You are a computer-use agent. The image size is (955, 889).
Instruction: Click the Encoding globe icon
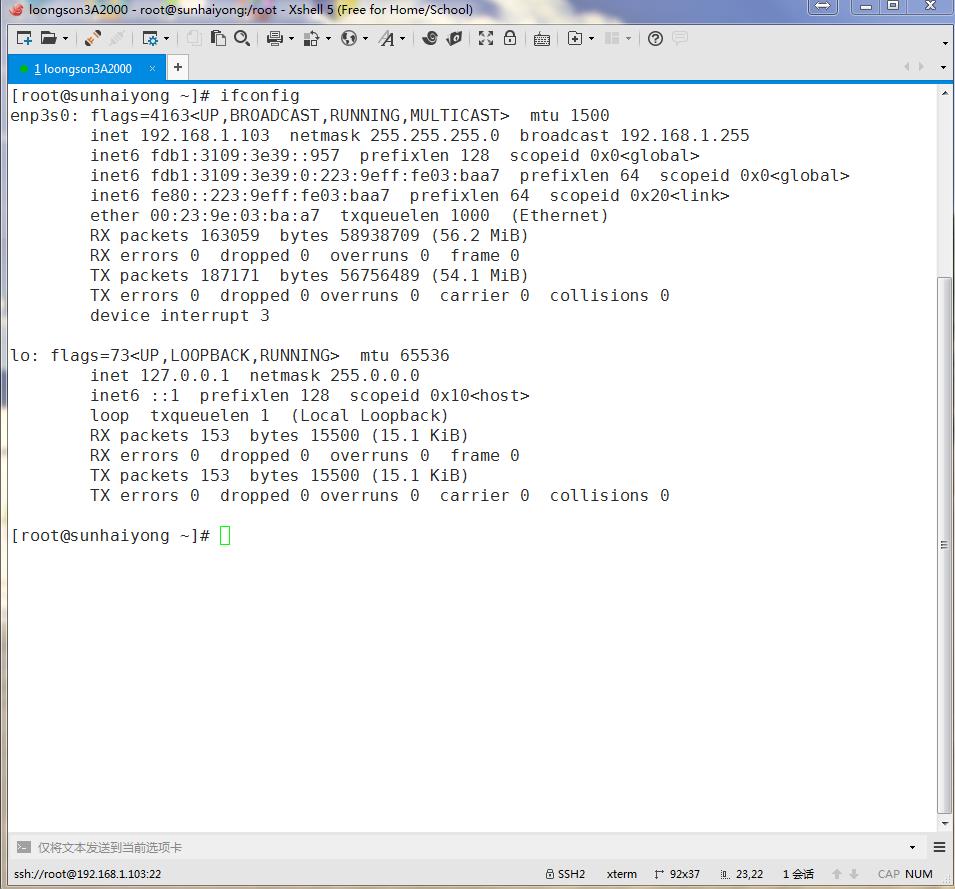(x=349, y=38)
